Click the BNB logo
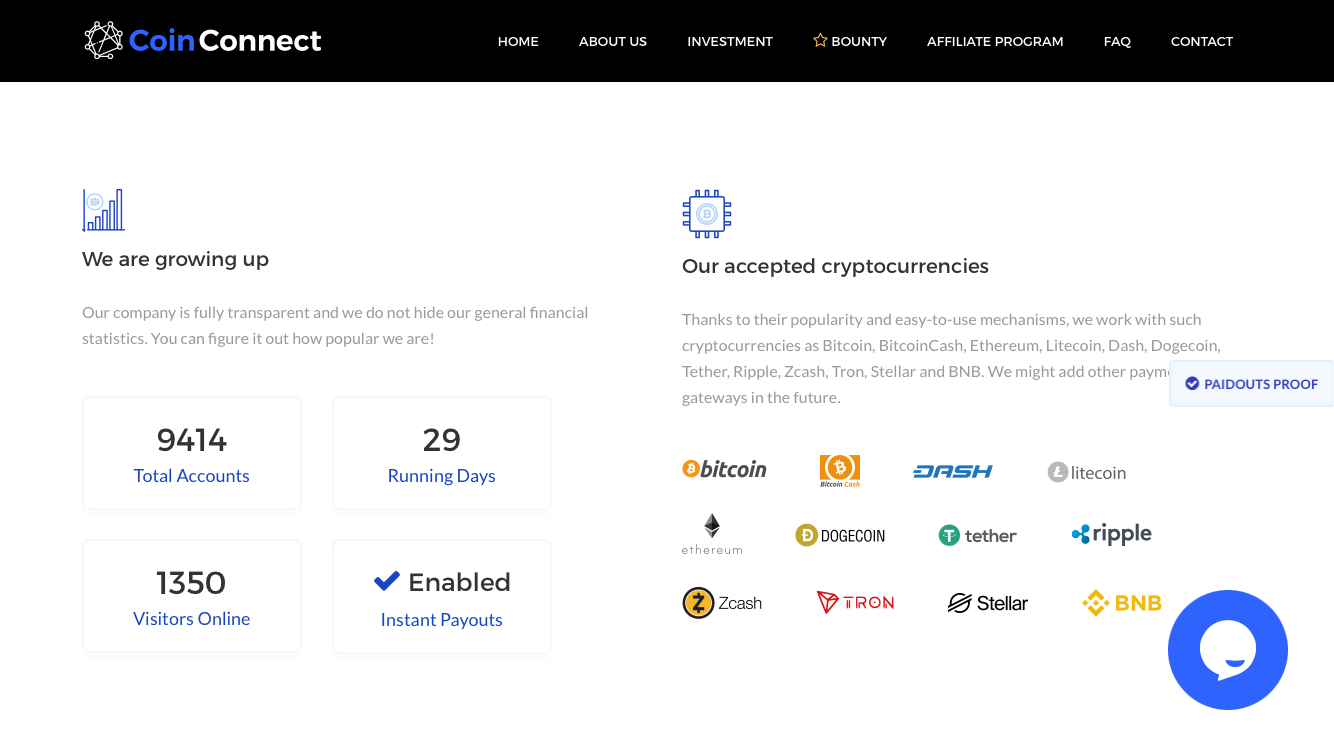Screen dimensions: 1334x750 point(1122,603)
